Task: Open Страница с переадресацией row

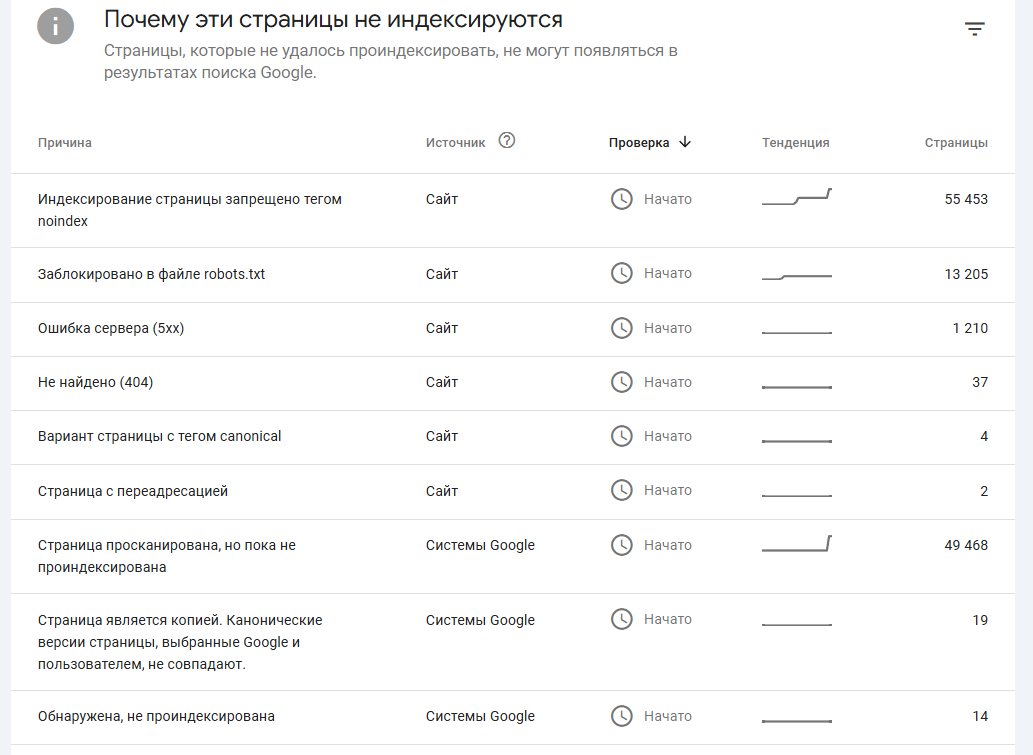Action: pyautogui.click(x=513, y=491)
